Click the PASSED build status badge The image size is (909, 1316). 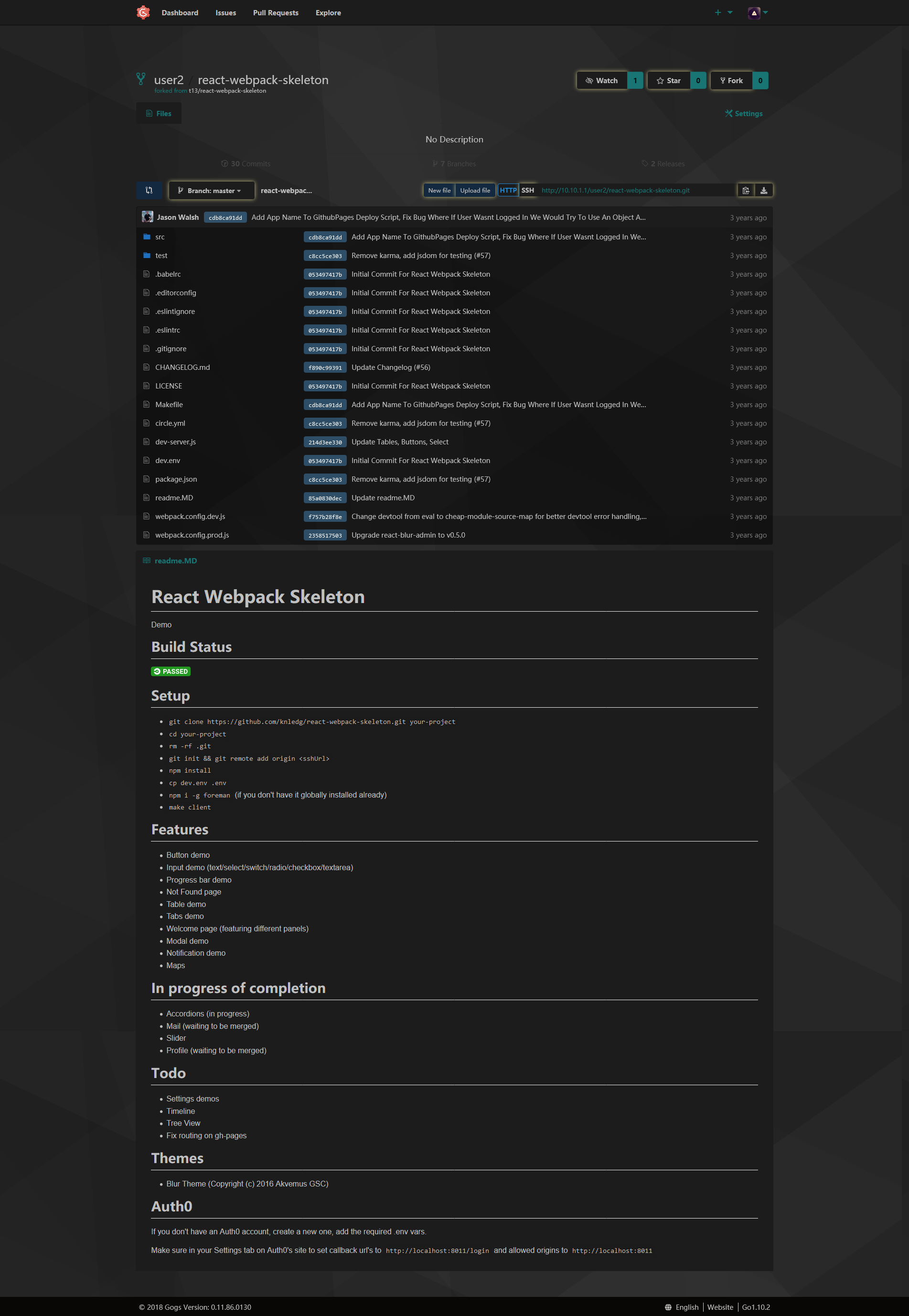pos(171,671)
